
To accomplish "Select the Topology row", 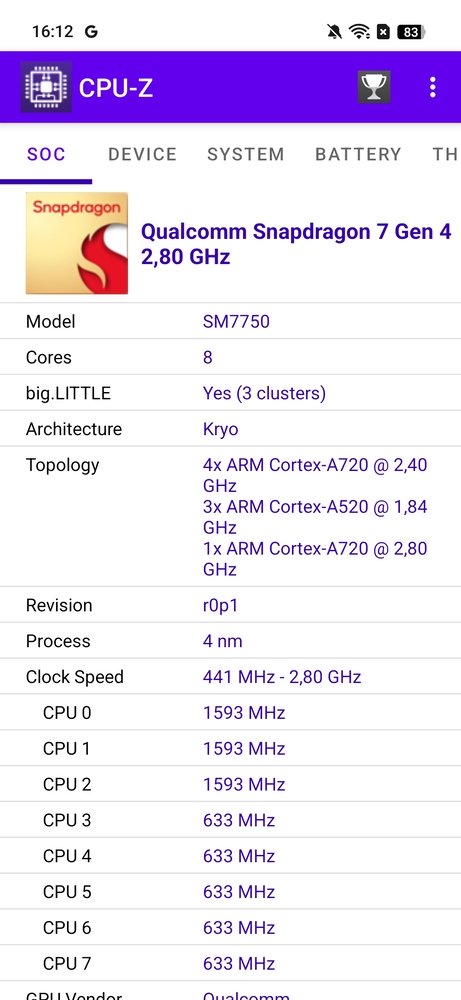I will pyautogui.click(x=230, y=517).
